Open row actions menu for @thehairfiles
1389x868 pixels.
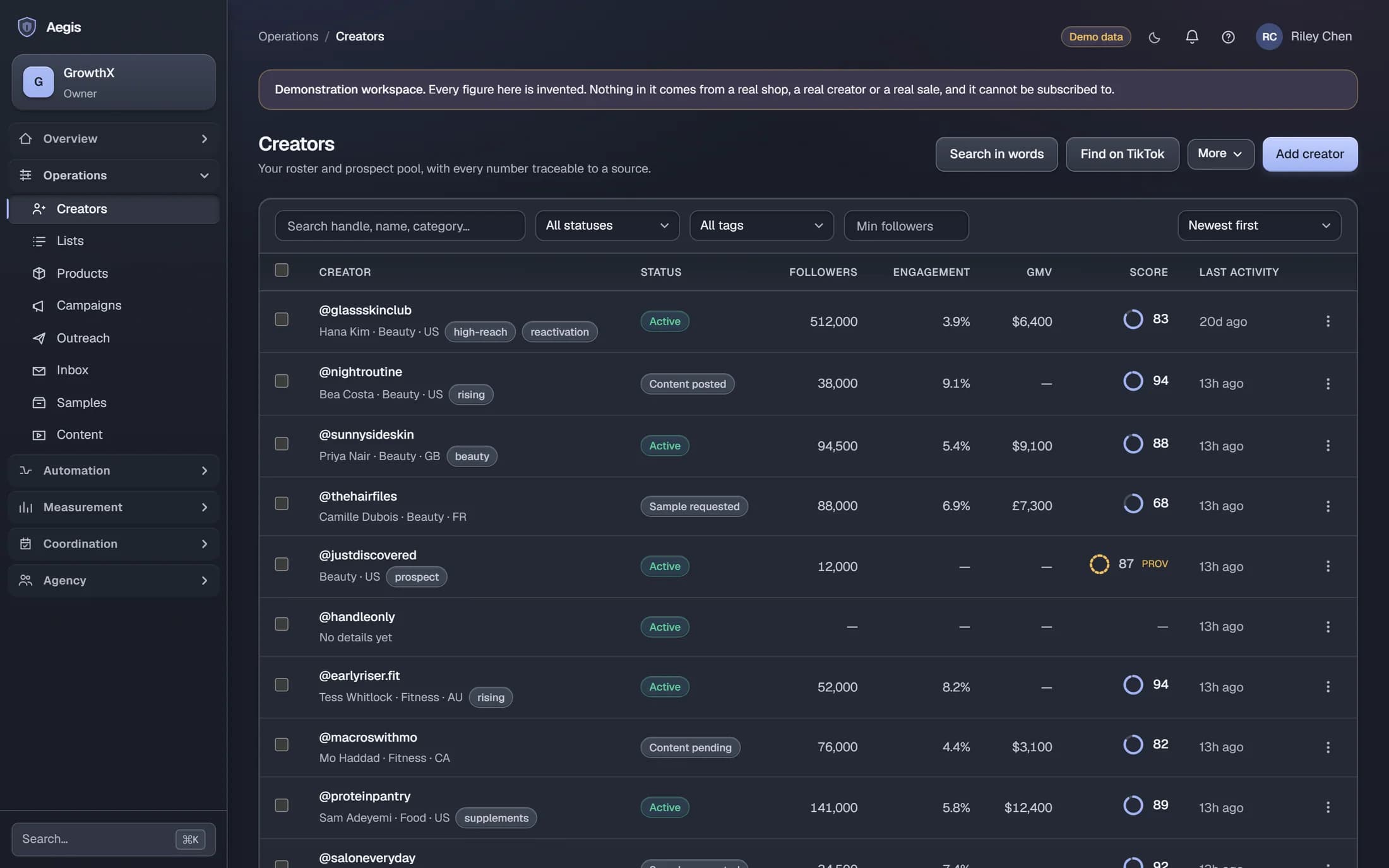pos(1328,506)
